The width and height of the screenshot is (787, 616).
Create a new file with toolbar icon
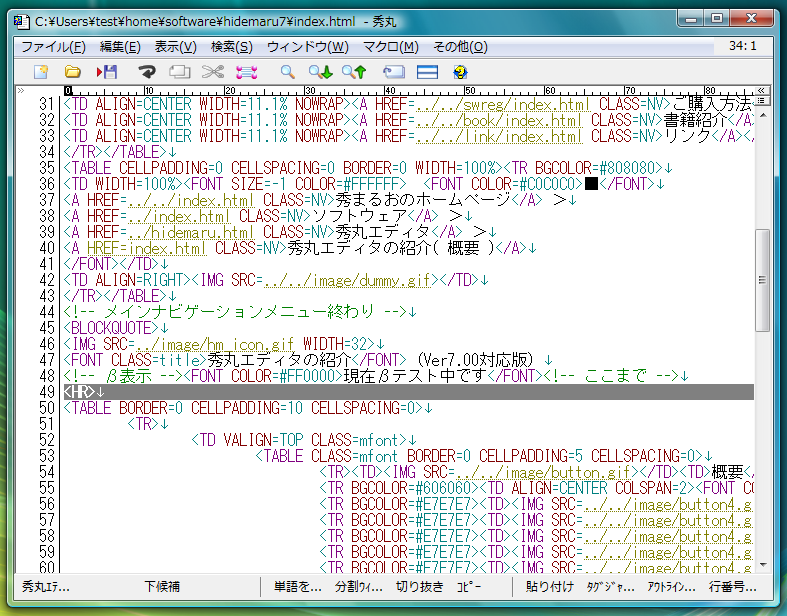click(41, 72)
